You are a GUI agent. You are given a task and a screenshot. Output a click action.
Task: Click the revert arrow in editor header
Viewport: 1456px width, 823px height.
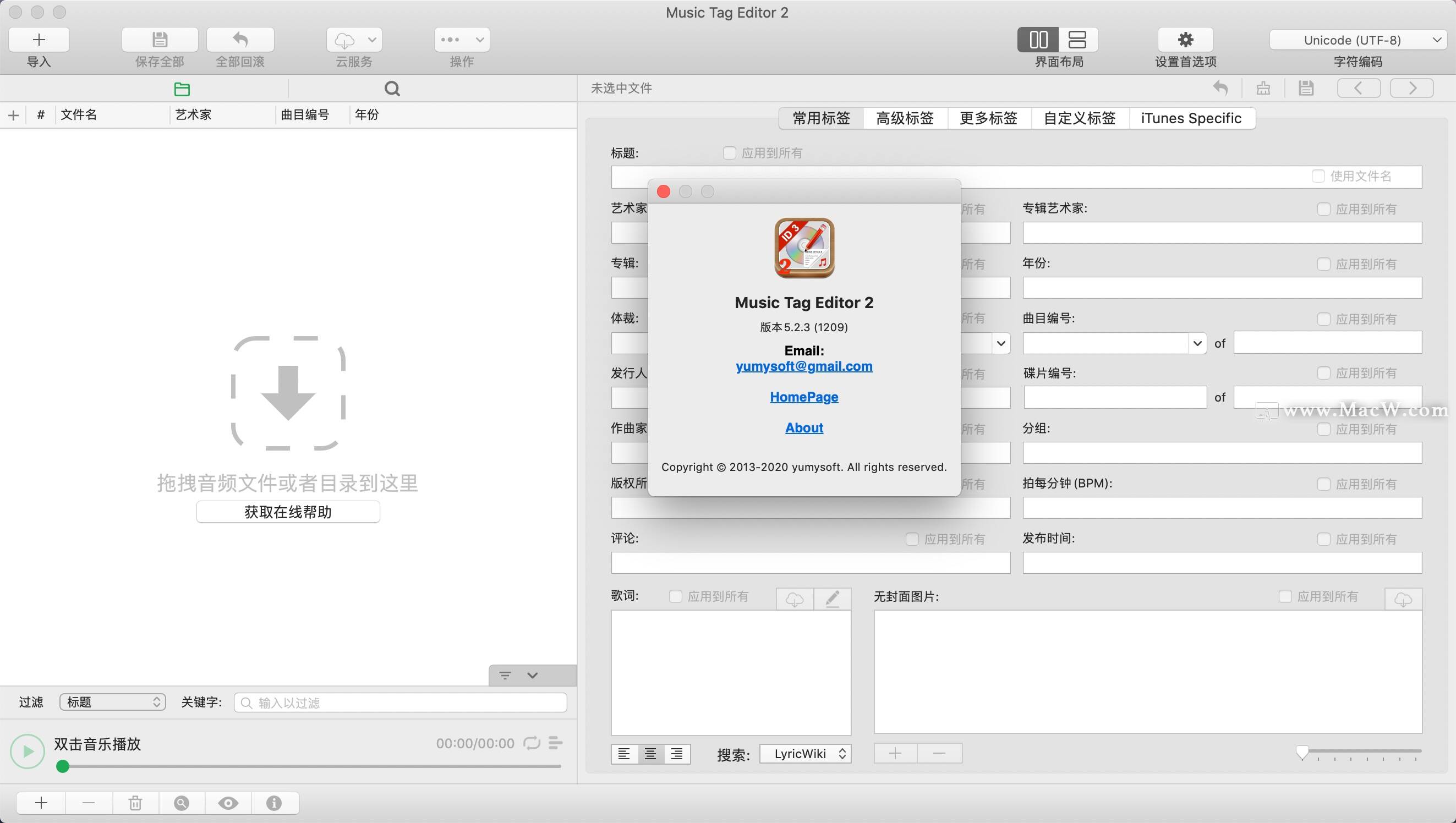[x=1220, y=88]
